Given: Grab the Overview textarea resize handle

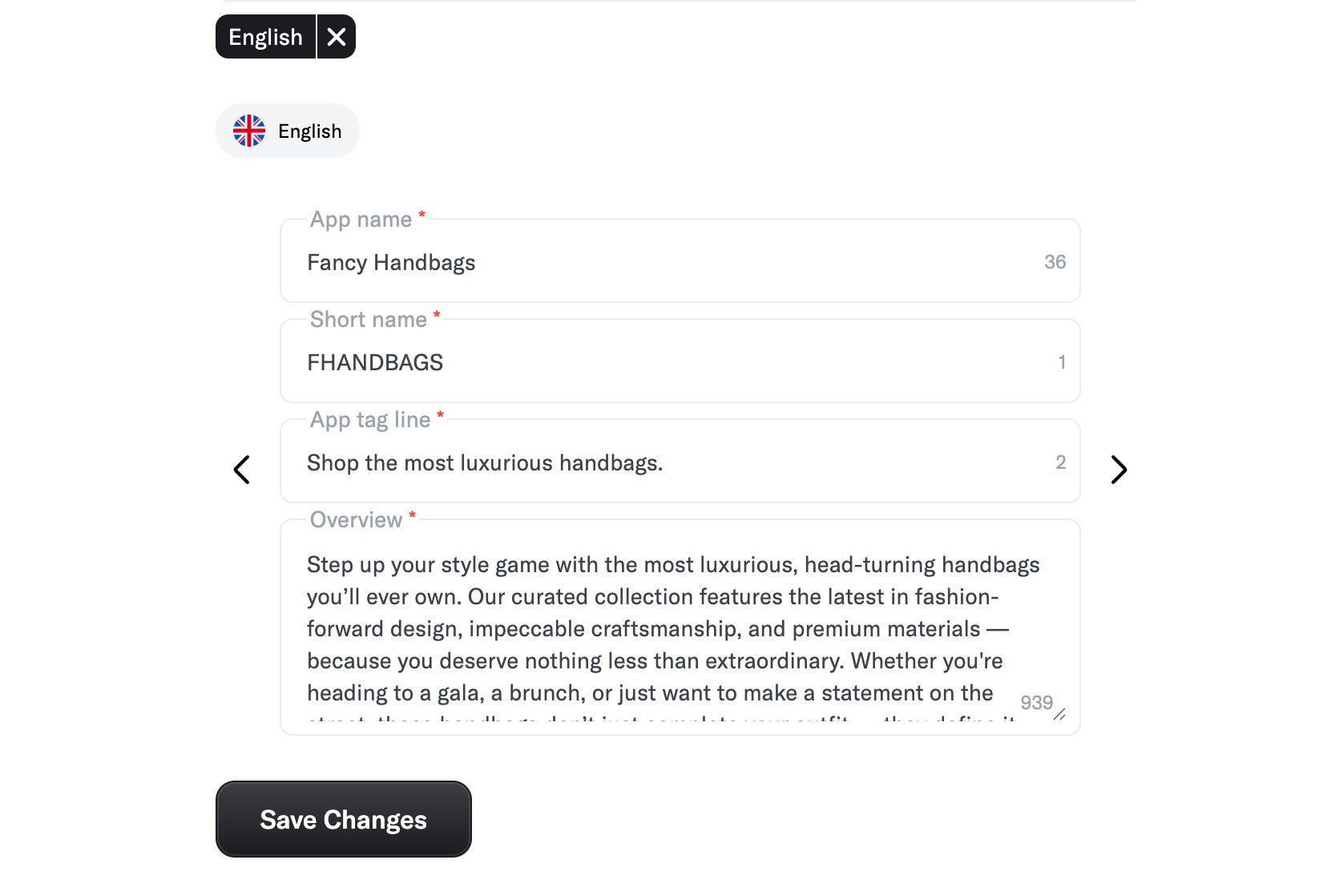Looking at the screenshot, I should 1059,714.
